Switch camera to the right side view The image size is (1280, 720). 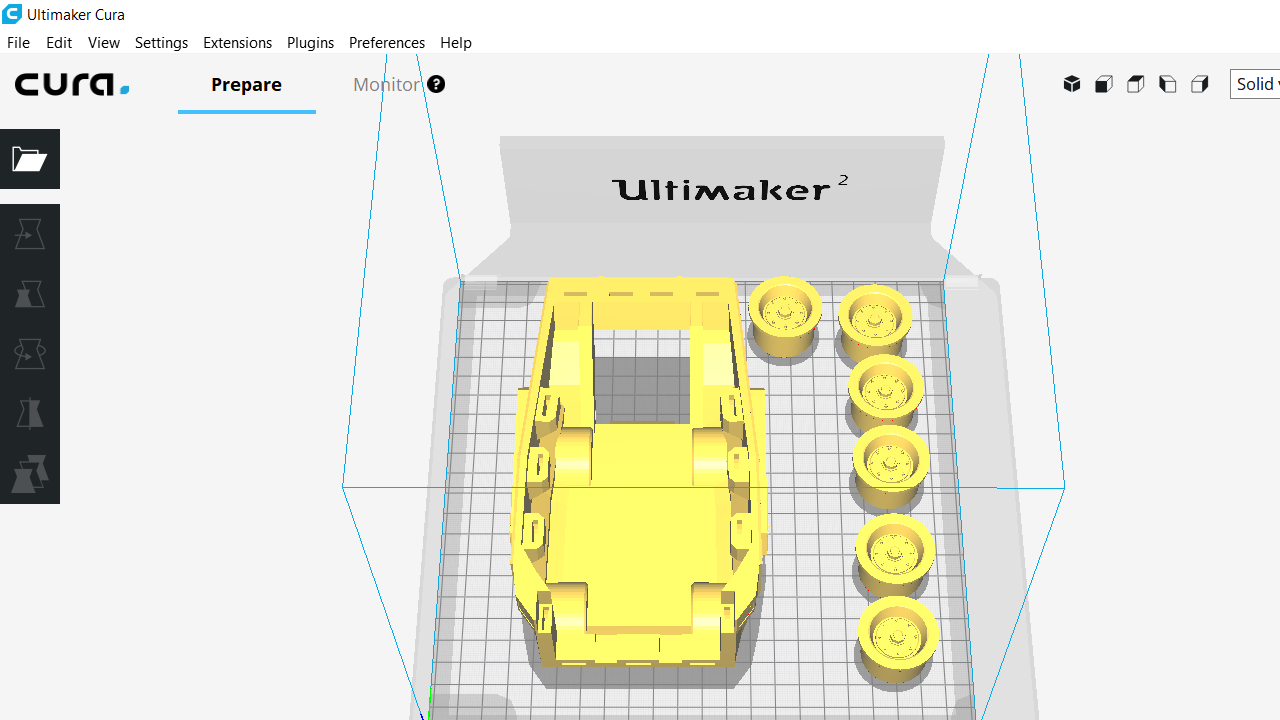(x=1200, y=84)
